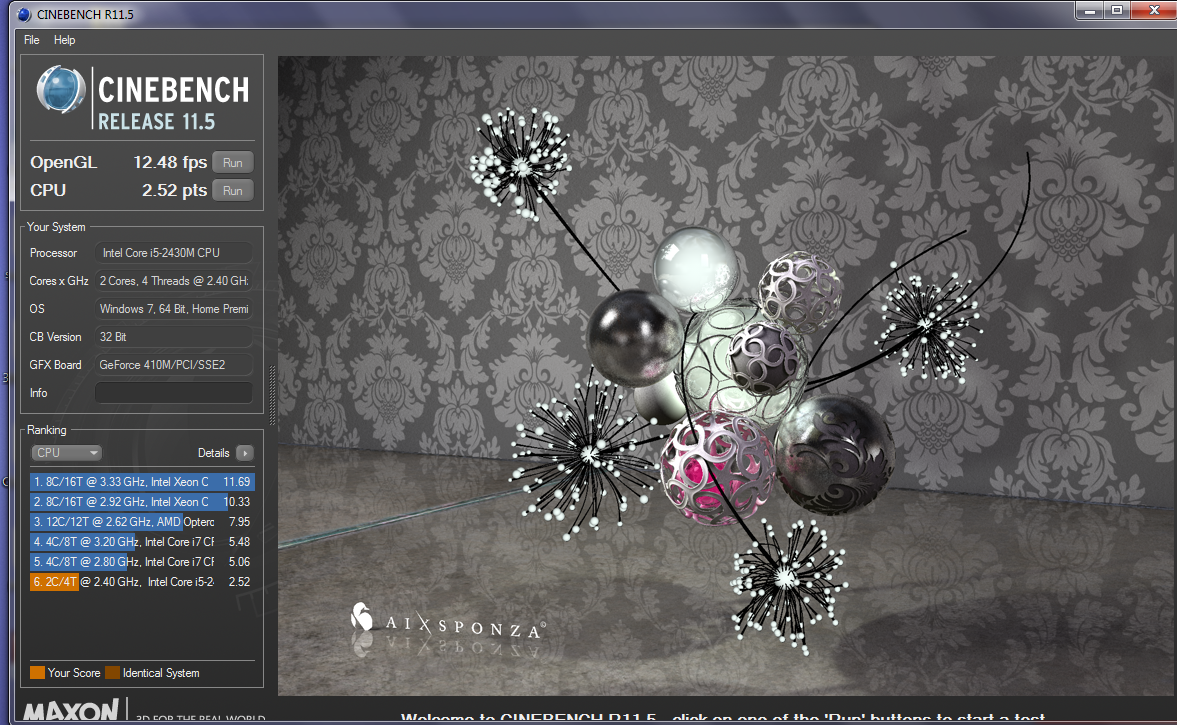
Task: Close the Cinebench window
Action: coord(1154,11)
